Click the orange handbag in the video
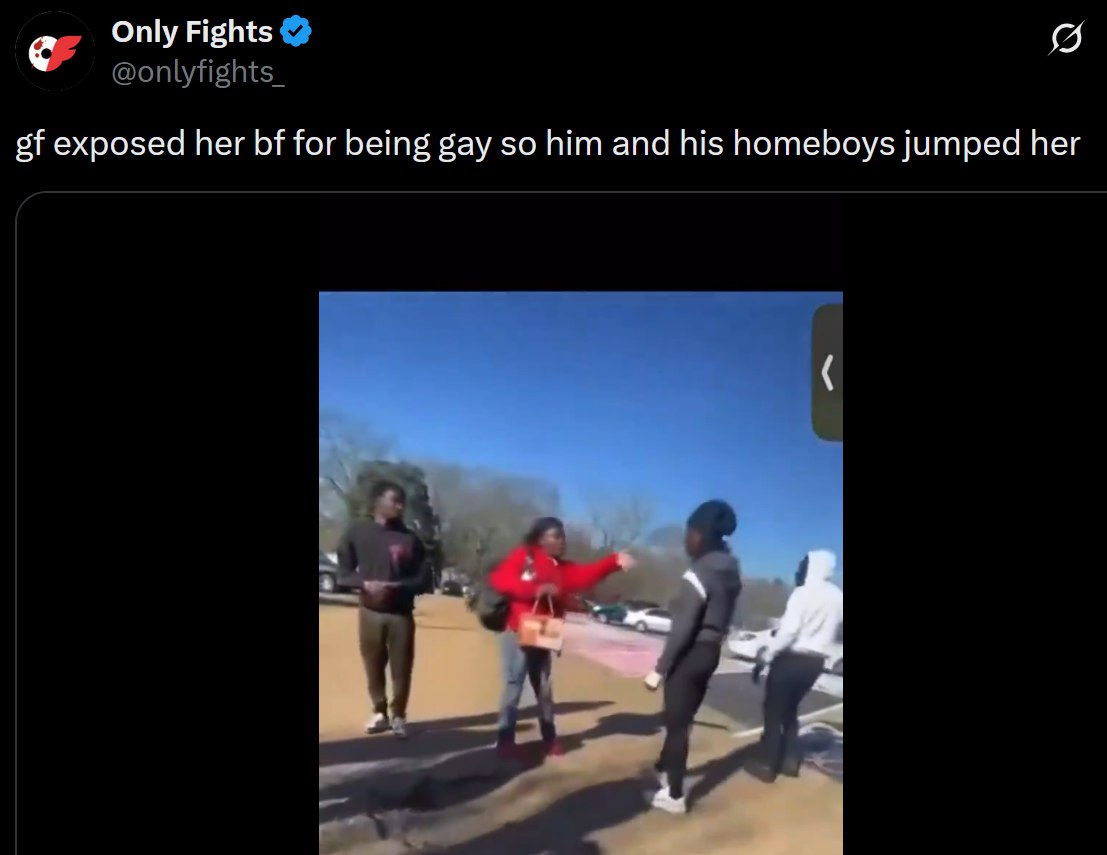Image resolution: width=1107 pixels, height=855 pixels. click(541, 628)
